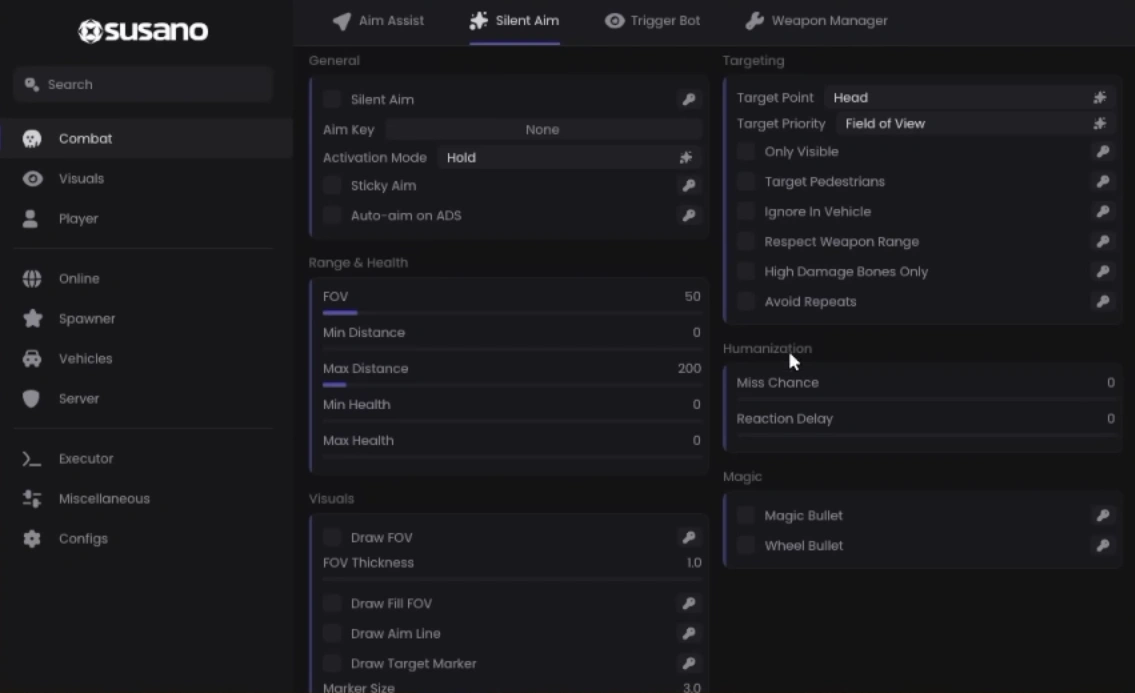Click the Spawner star icon
Viewport: 1135px width, 693px height.
pos(33,319)
